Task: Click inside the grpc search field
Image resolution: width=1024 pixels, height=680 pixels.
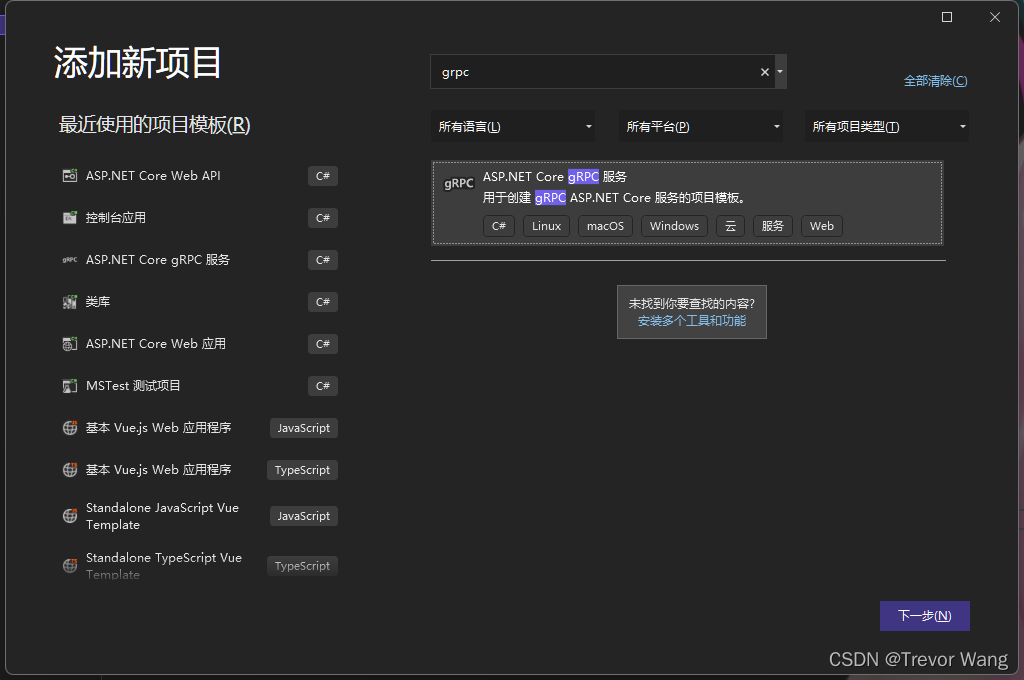Action: click(x=590, y=71)
